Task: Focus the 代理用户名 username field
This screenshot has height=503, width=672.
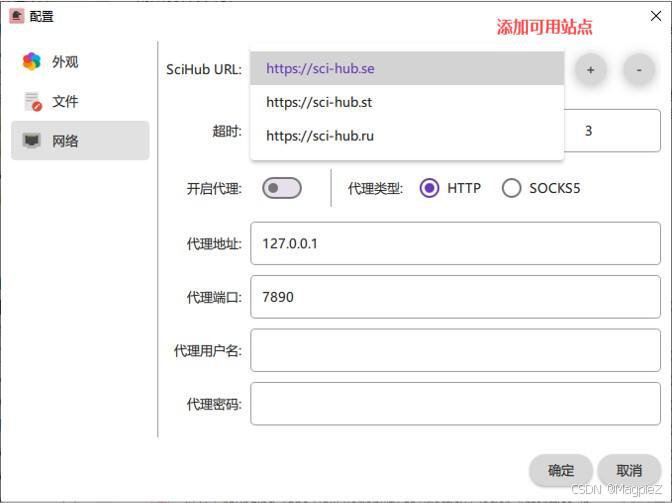Action: pyautogui.click(x=455, y=350)
